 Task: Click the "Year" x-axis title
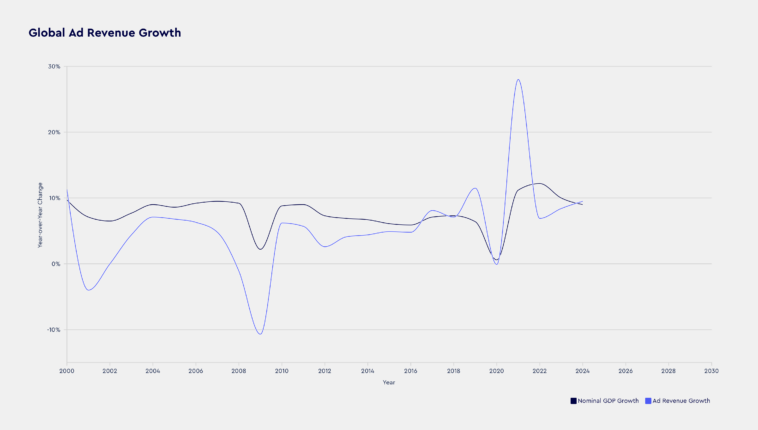[x=388, y=382]
